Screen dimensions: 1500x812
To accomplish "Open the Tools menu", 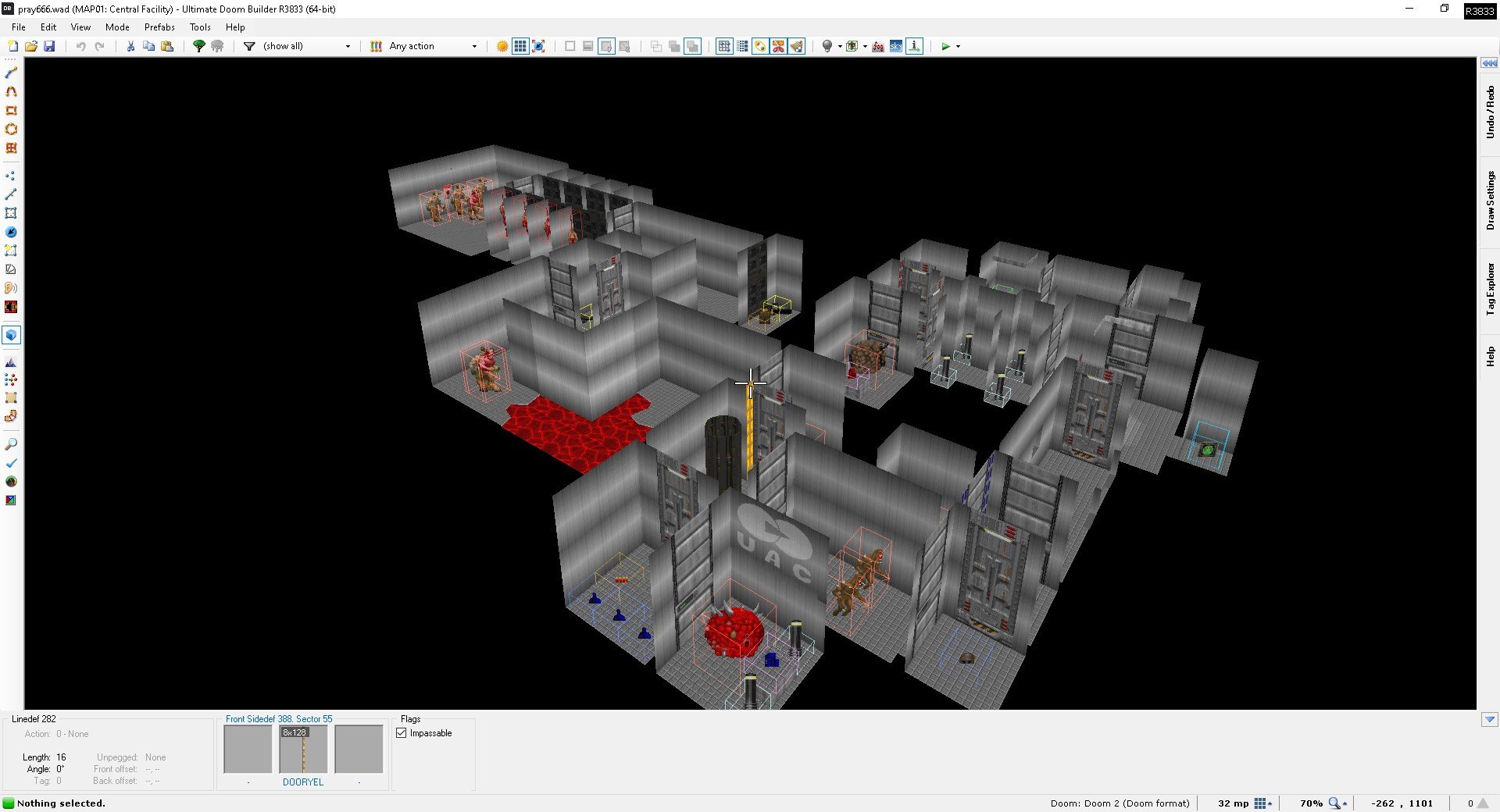I will [x=200, y=27].
